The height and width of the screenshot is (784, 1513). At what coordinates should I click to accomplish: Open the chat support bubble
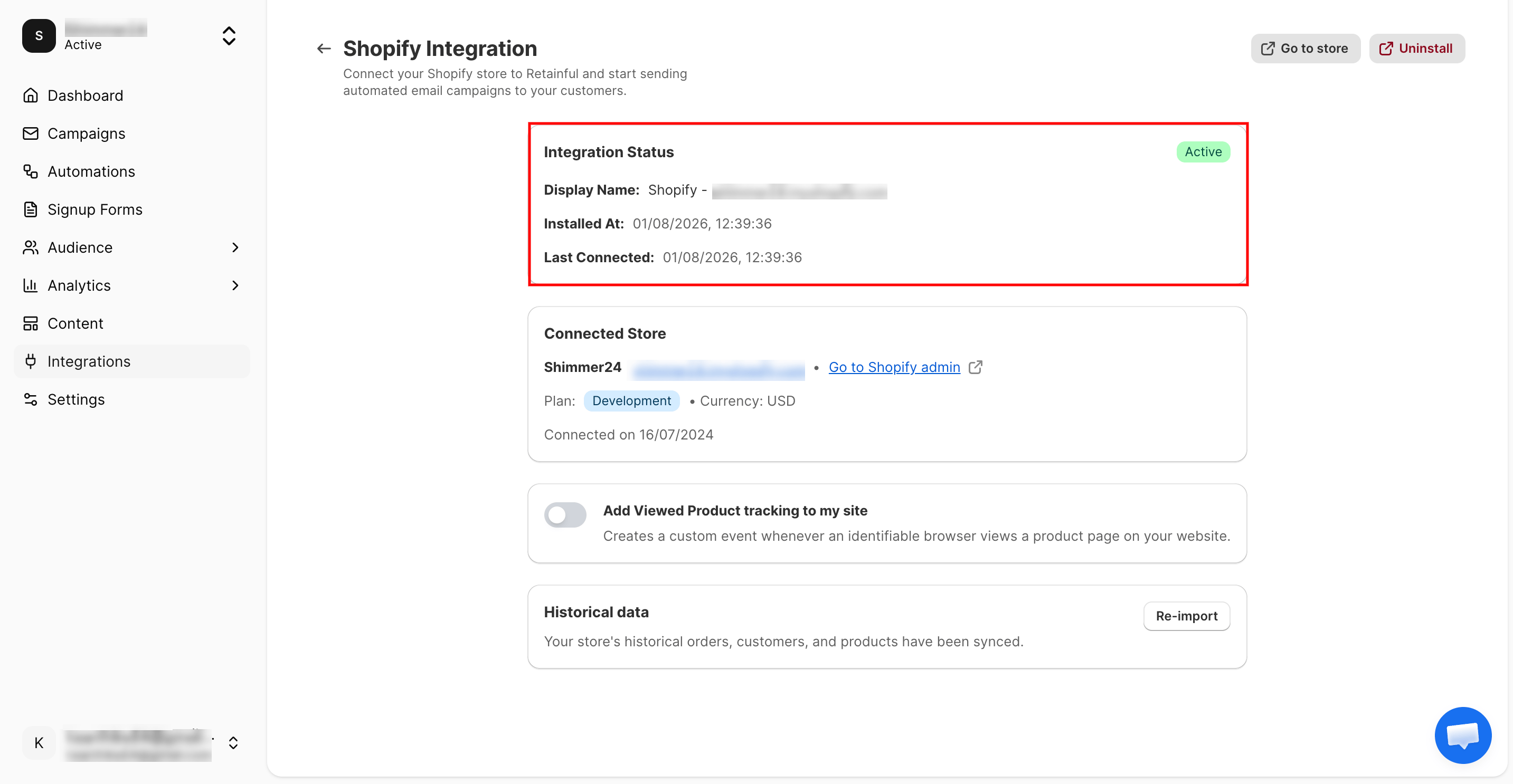[1462, 735]
